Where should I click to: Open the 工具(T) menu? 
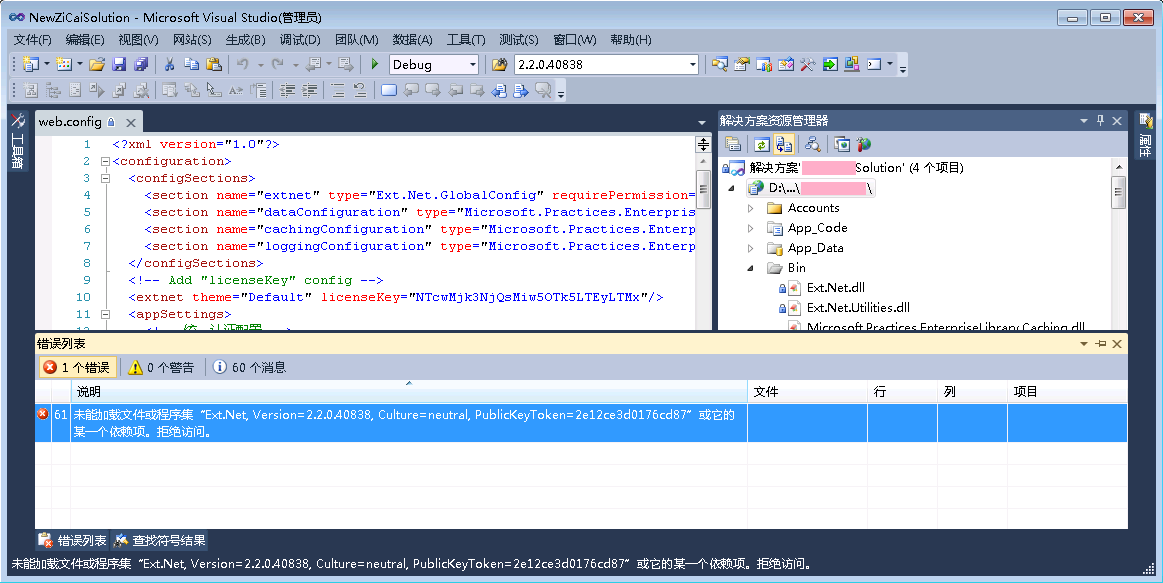tap(466, 40)
